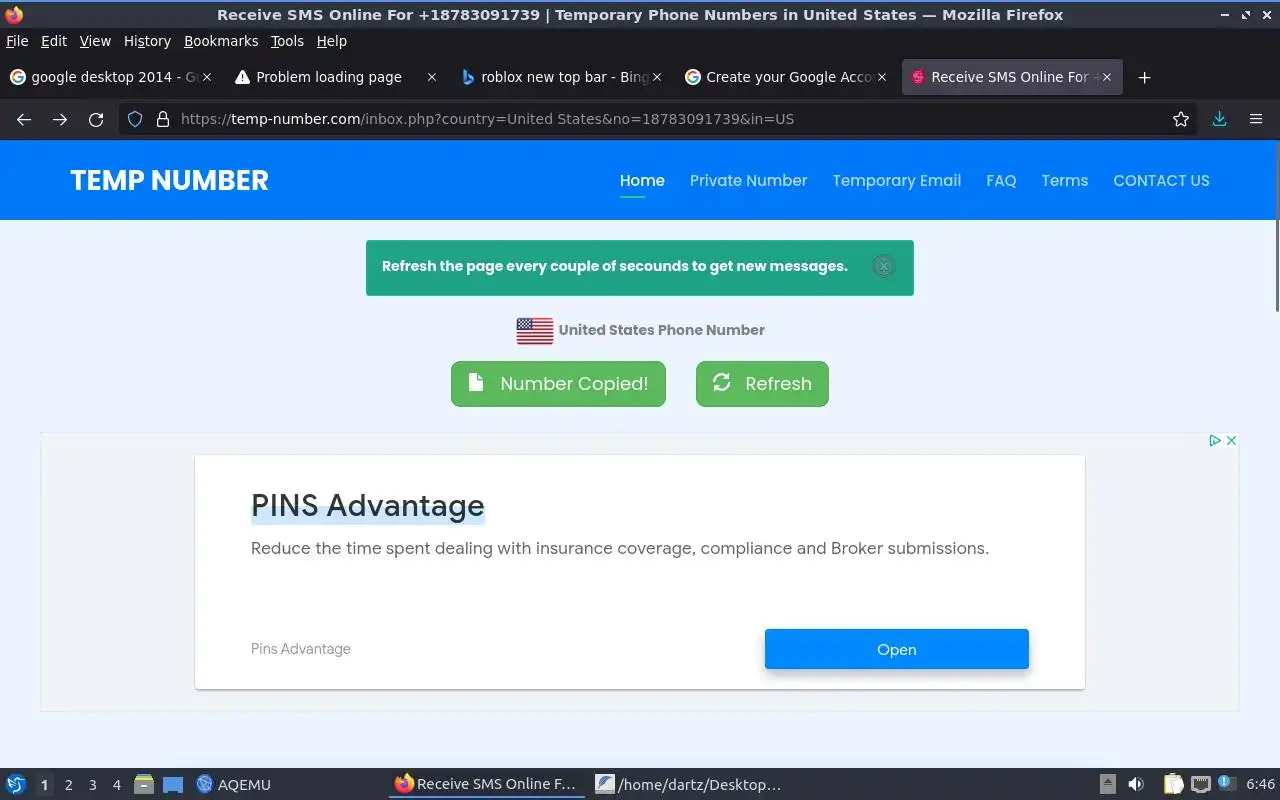Click the United States flag icon
This screenshot has width=1280, height=800.
[535, 330]
